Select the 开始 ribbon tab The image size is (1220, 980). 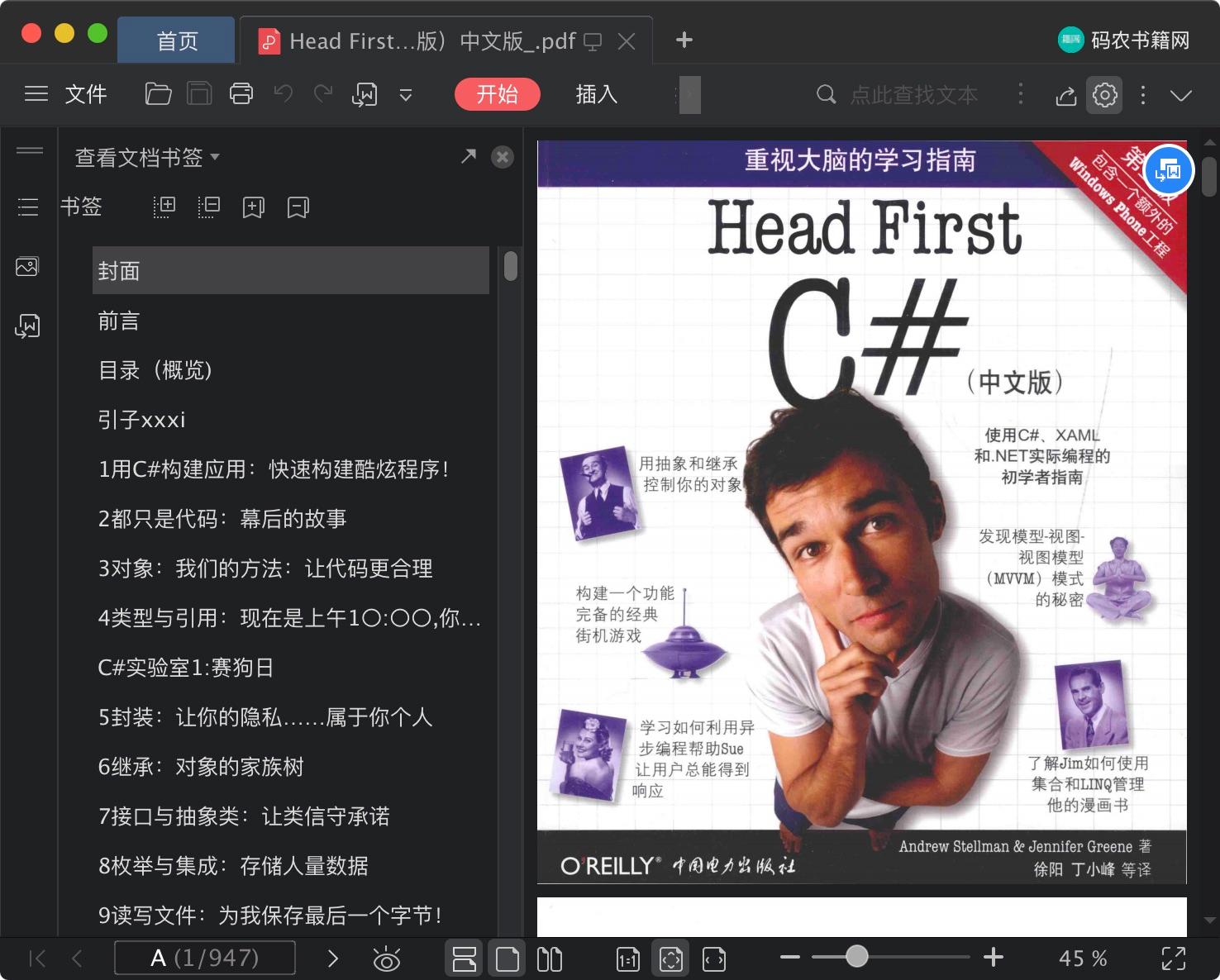(498, 94)
